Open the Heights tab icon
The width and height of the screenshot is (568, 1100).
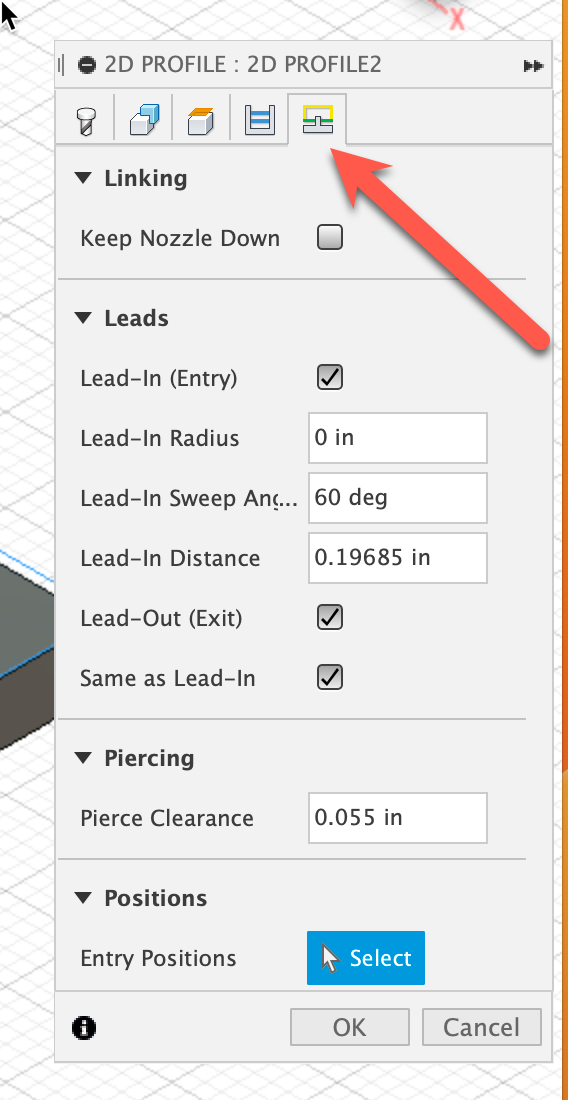[x=201, y=120]
